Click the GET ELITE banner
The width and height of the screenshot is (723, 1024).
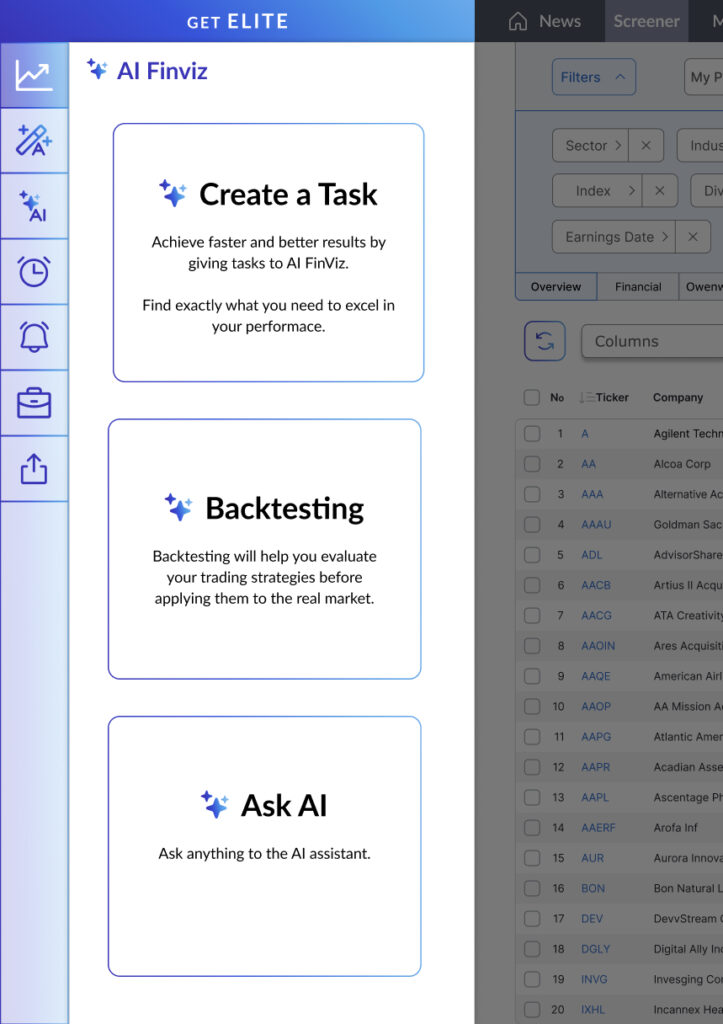click(x=237, y=22)
